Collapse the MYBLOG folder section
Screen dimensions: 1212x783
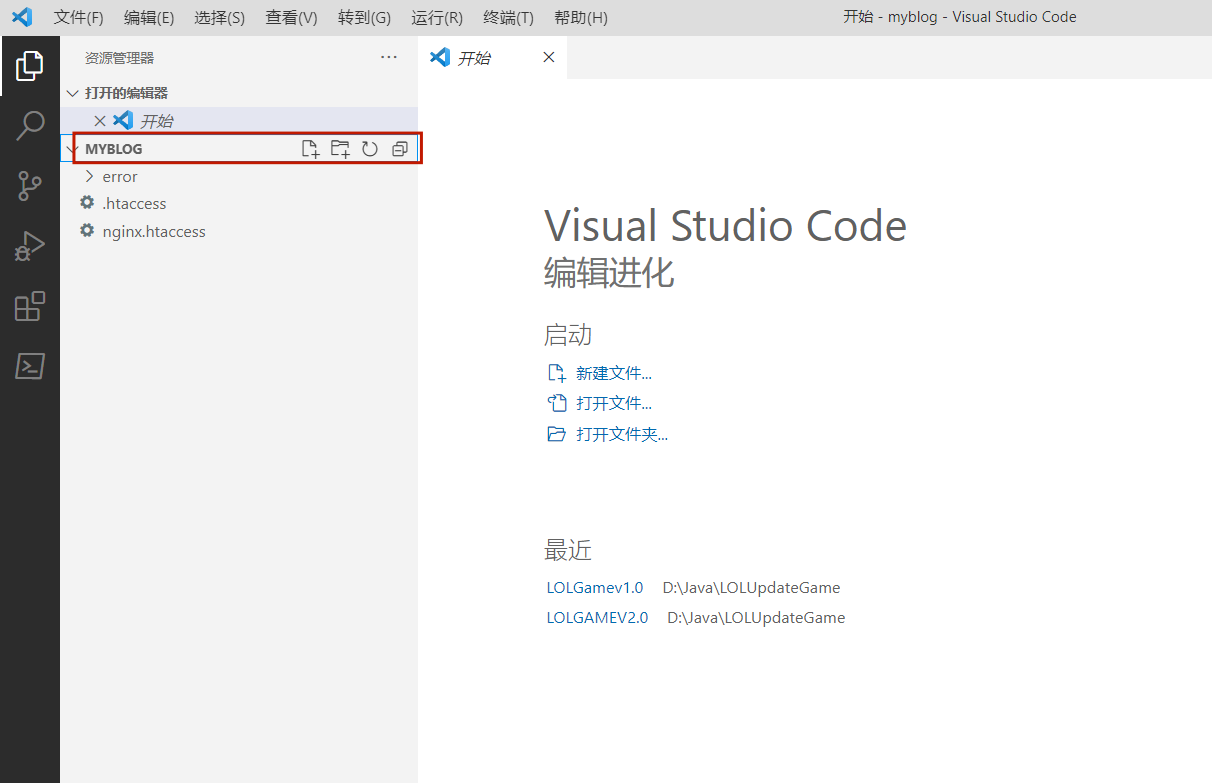click(x=72, y=149)
